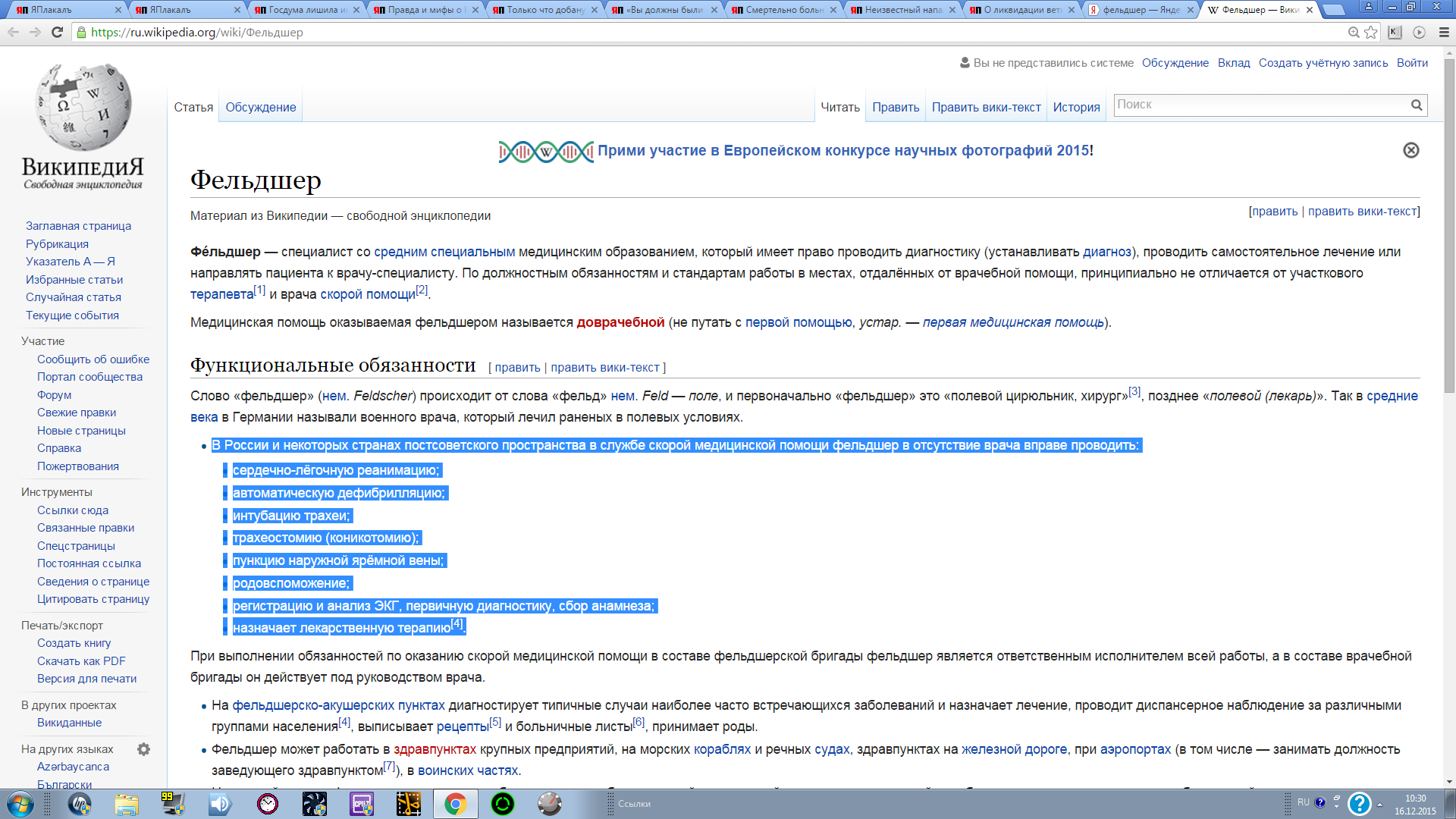
Task: Open 'Случайная статья' in the sidebar
Action: [x=74, y=297]
